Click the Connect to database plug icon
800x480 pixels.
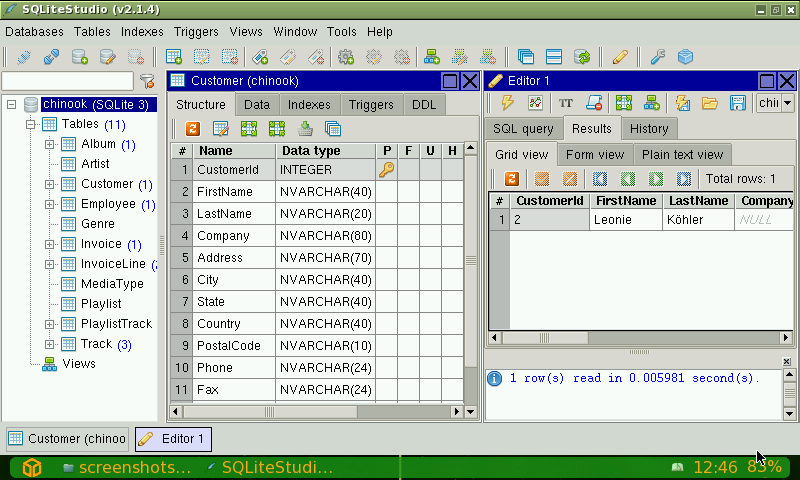[x=23, y=57]
